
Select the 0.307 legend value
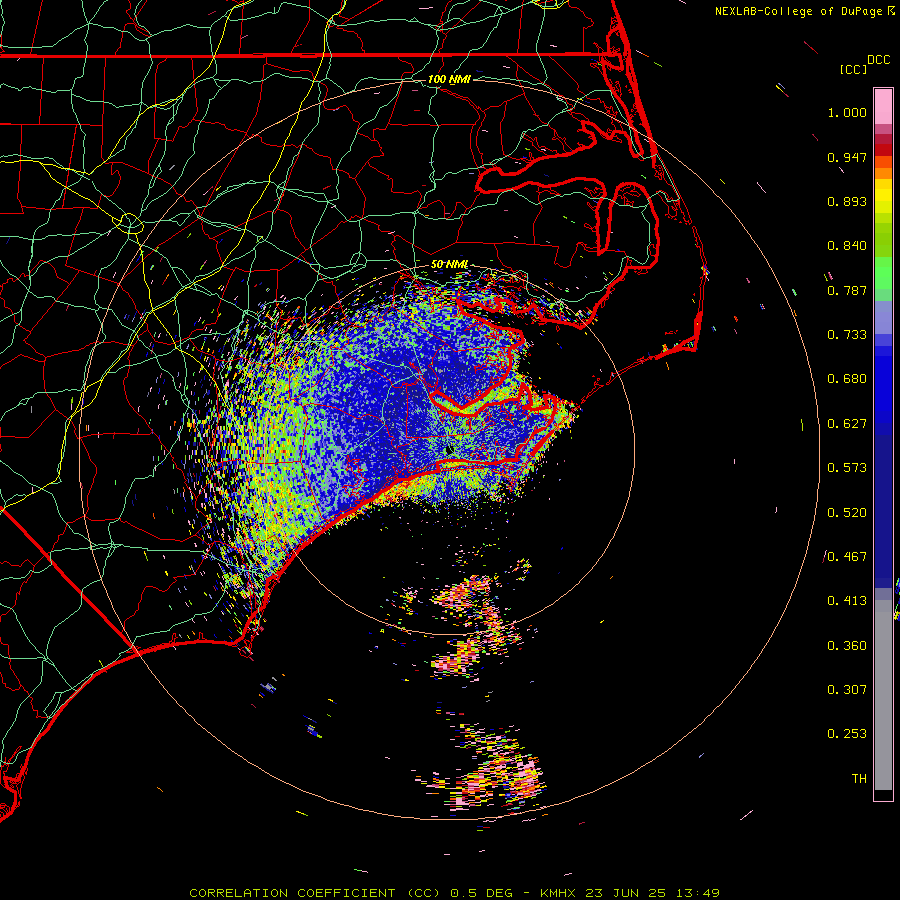[847, 690]
